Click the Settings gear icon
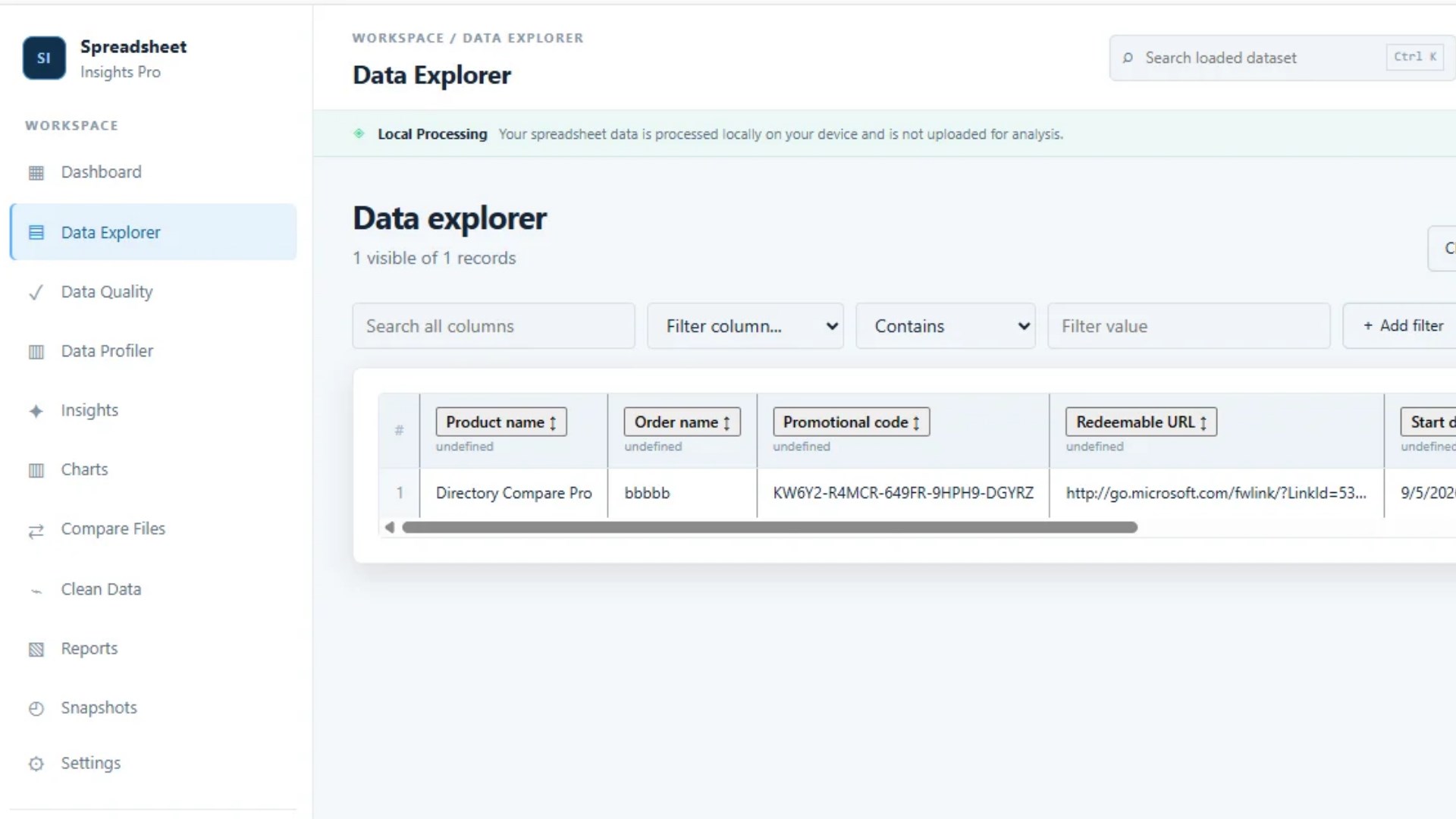 coord(36,764)
